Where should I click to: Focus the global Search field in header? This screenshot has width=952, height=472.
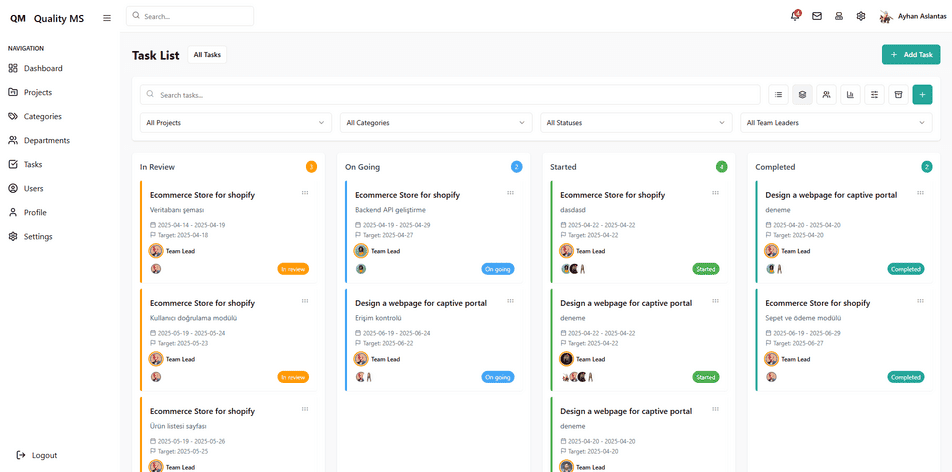[x=190, y=16]
